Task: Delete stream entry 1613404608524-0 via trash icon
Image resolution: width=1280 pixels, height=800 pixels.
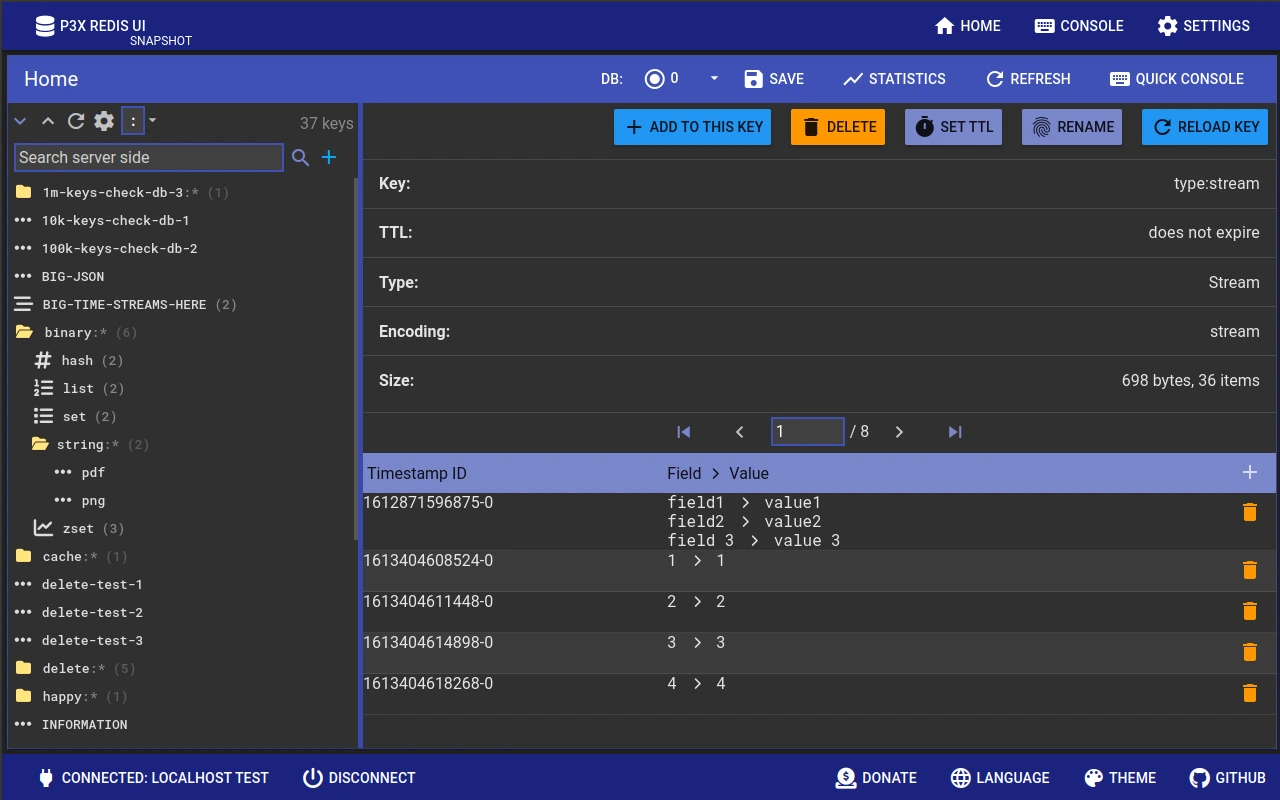Action: tap(1250, 569)
